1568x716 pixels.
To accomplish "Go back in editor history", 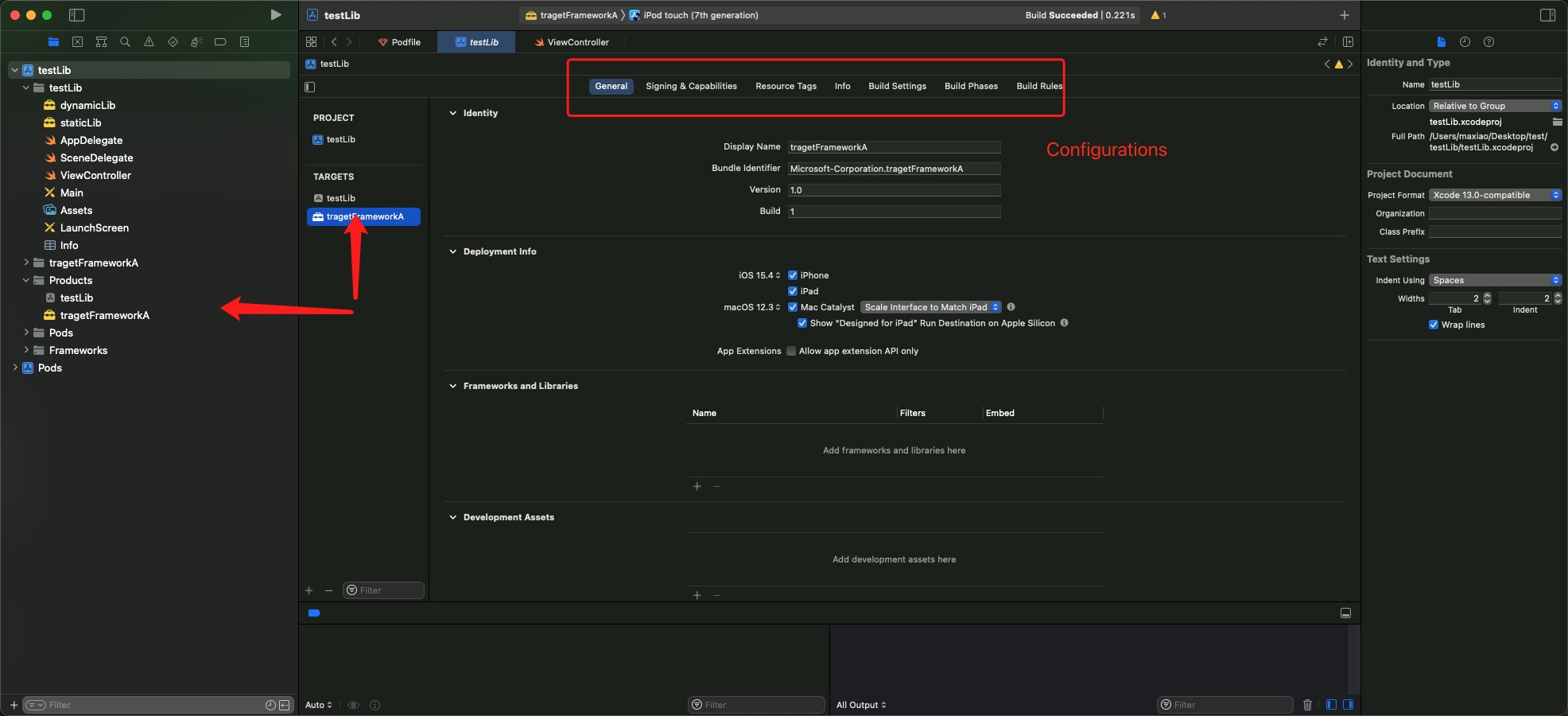I will pyautogui.click(x=334, y=42).
